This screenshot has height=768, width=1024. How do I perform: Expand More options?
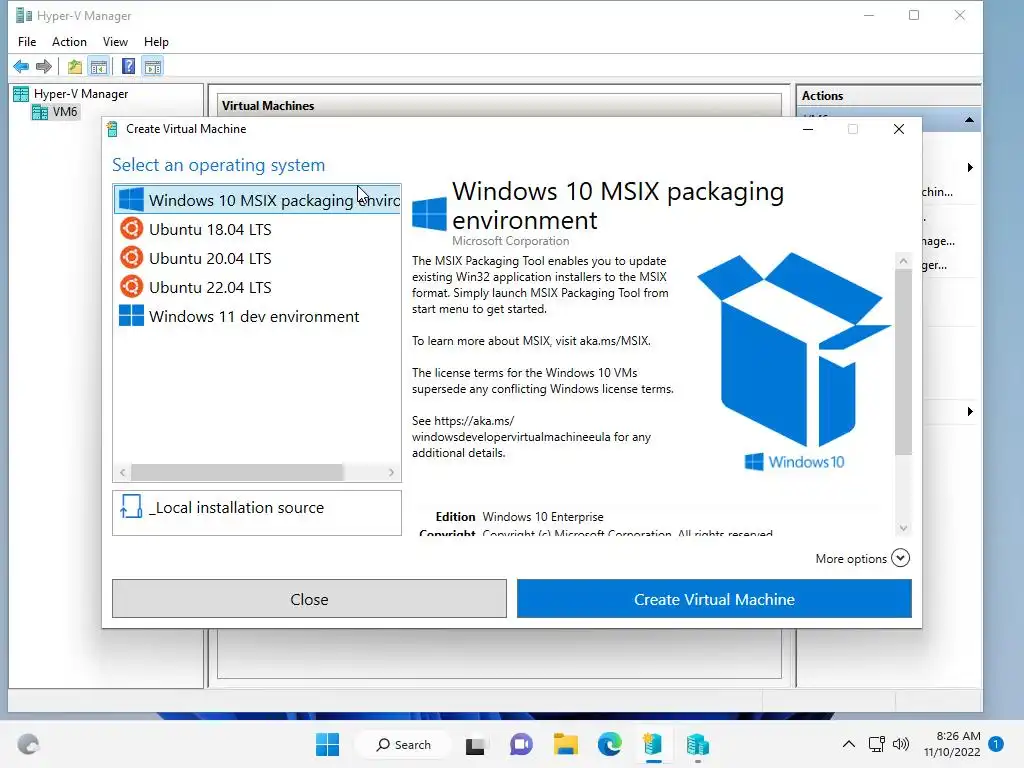[x=862, y=558]
